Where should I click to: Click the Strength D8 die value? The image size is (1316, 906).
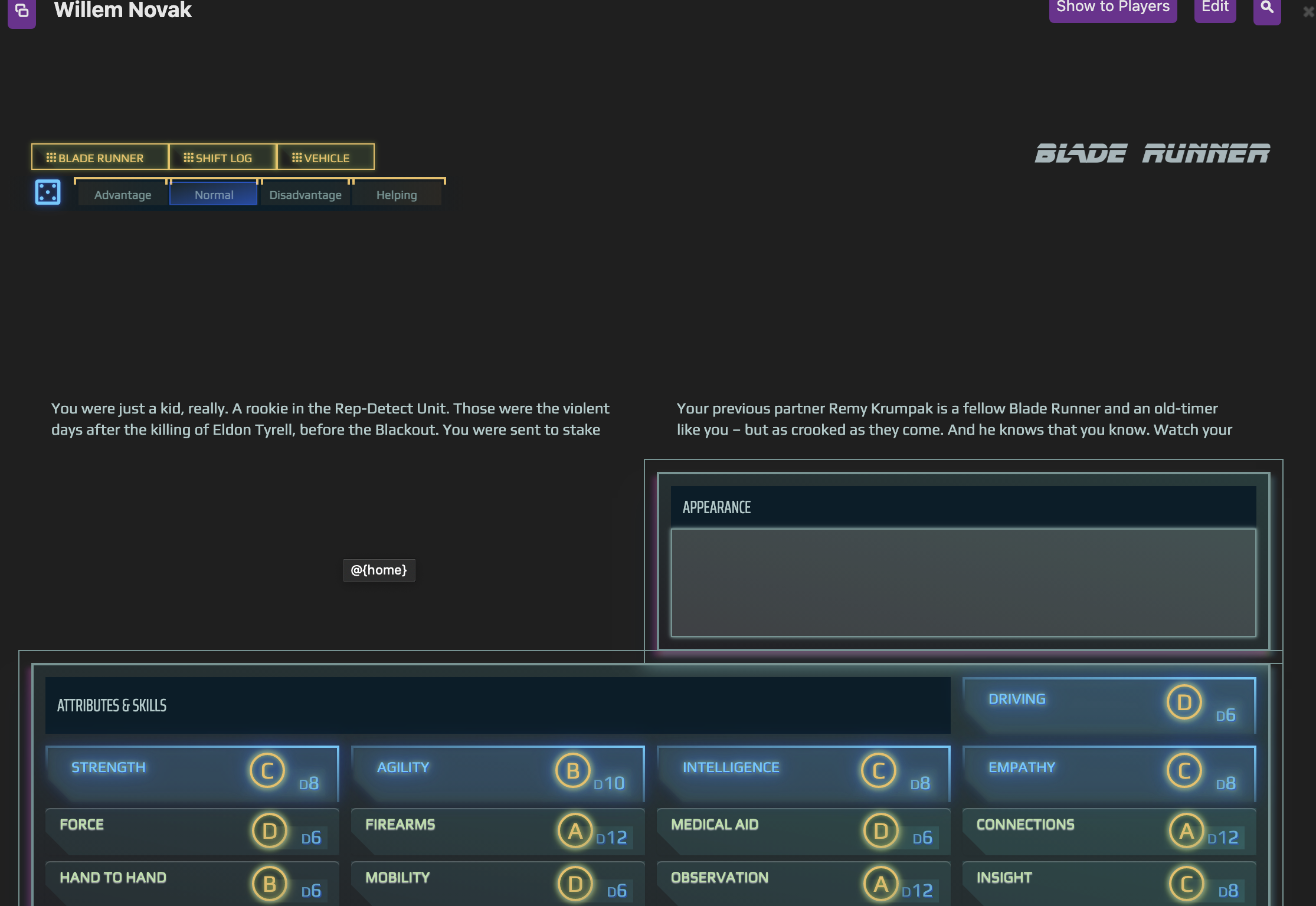tap(309, 783)
